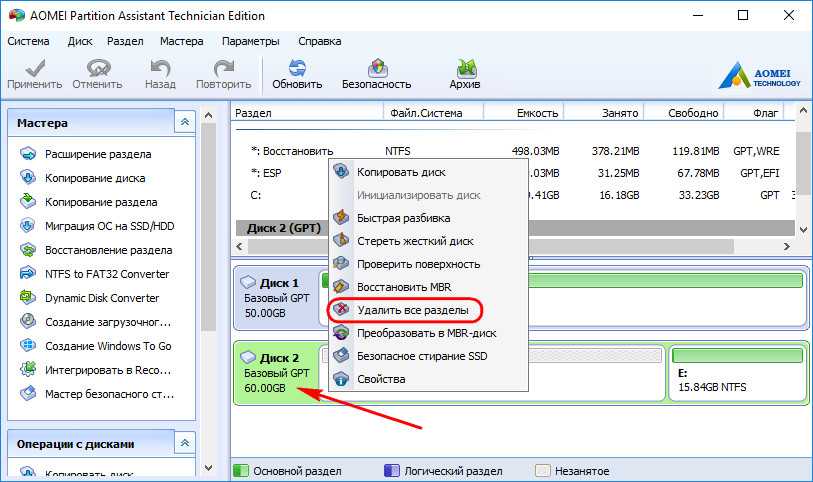
Task: Open NTFS to FAT32 Converter
Action: pyautogui.click(x=107, y=274)
